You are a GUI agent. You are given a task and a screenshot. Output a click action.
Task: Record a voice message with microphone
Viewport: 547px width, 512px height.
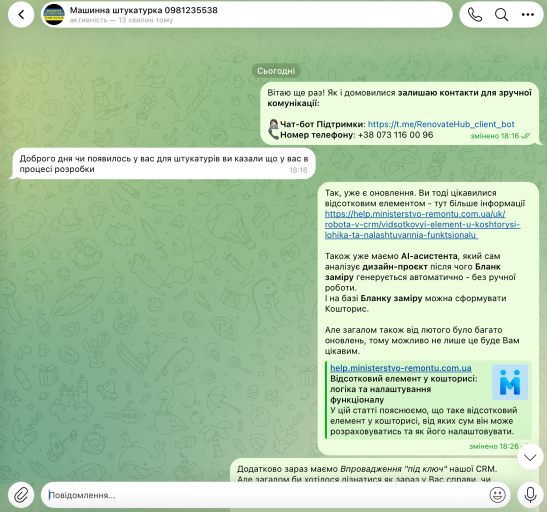coord(530,495)
